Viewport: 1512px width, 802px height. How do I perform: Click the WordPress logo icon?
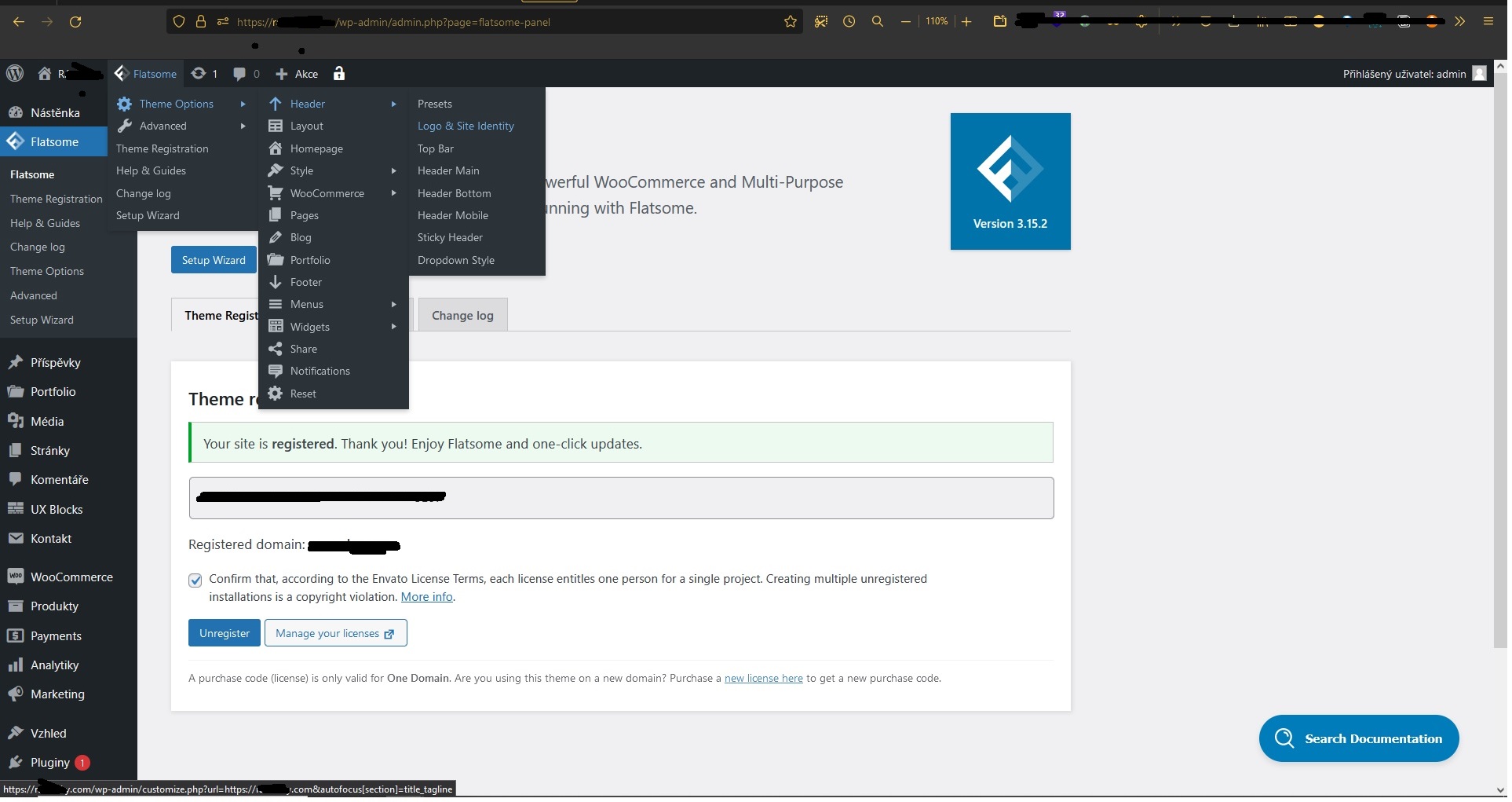[15, 74]
